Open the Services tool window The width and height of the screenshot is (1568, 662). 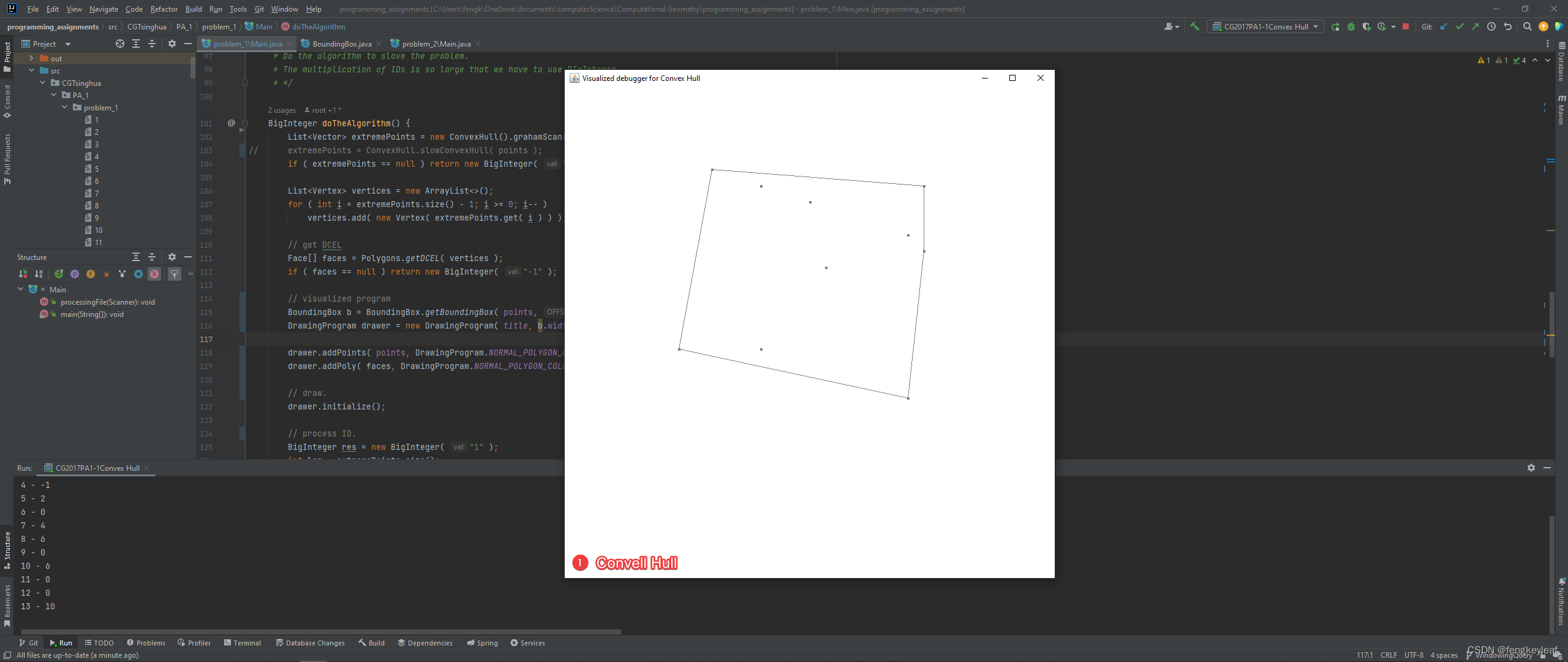(x=527, y=643)
